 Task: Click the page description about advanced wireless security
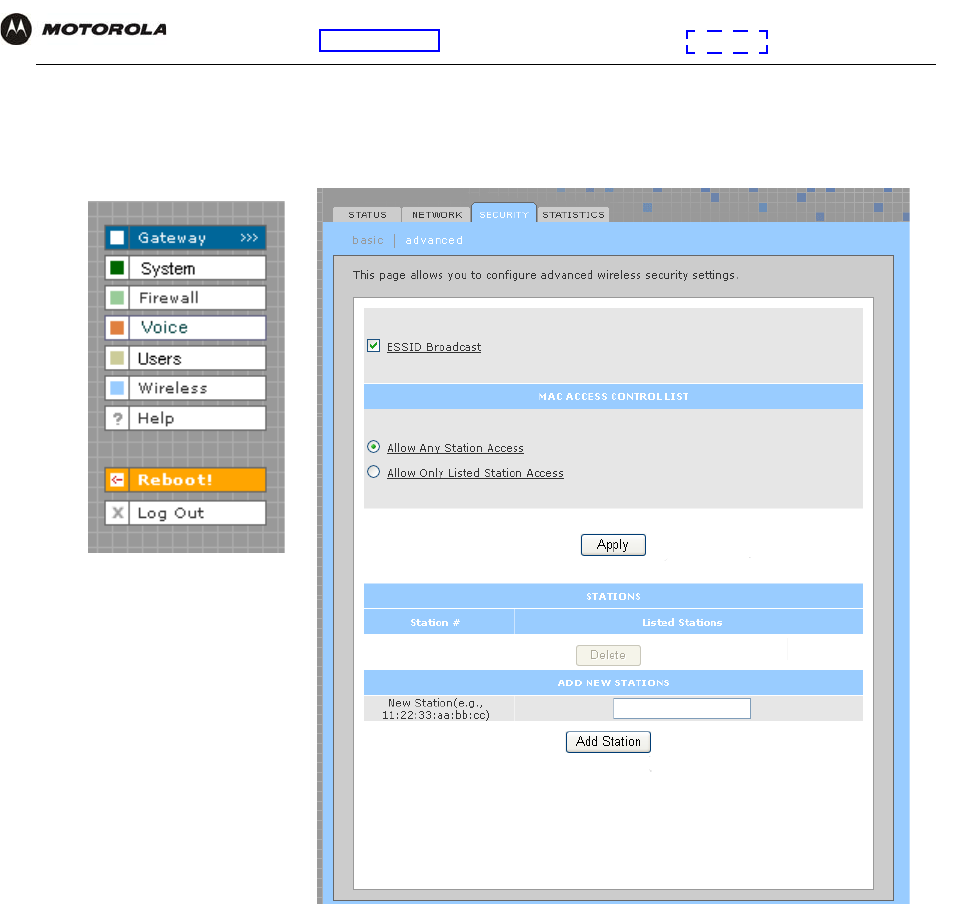click(545, 275)
